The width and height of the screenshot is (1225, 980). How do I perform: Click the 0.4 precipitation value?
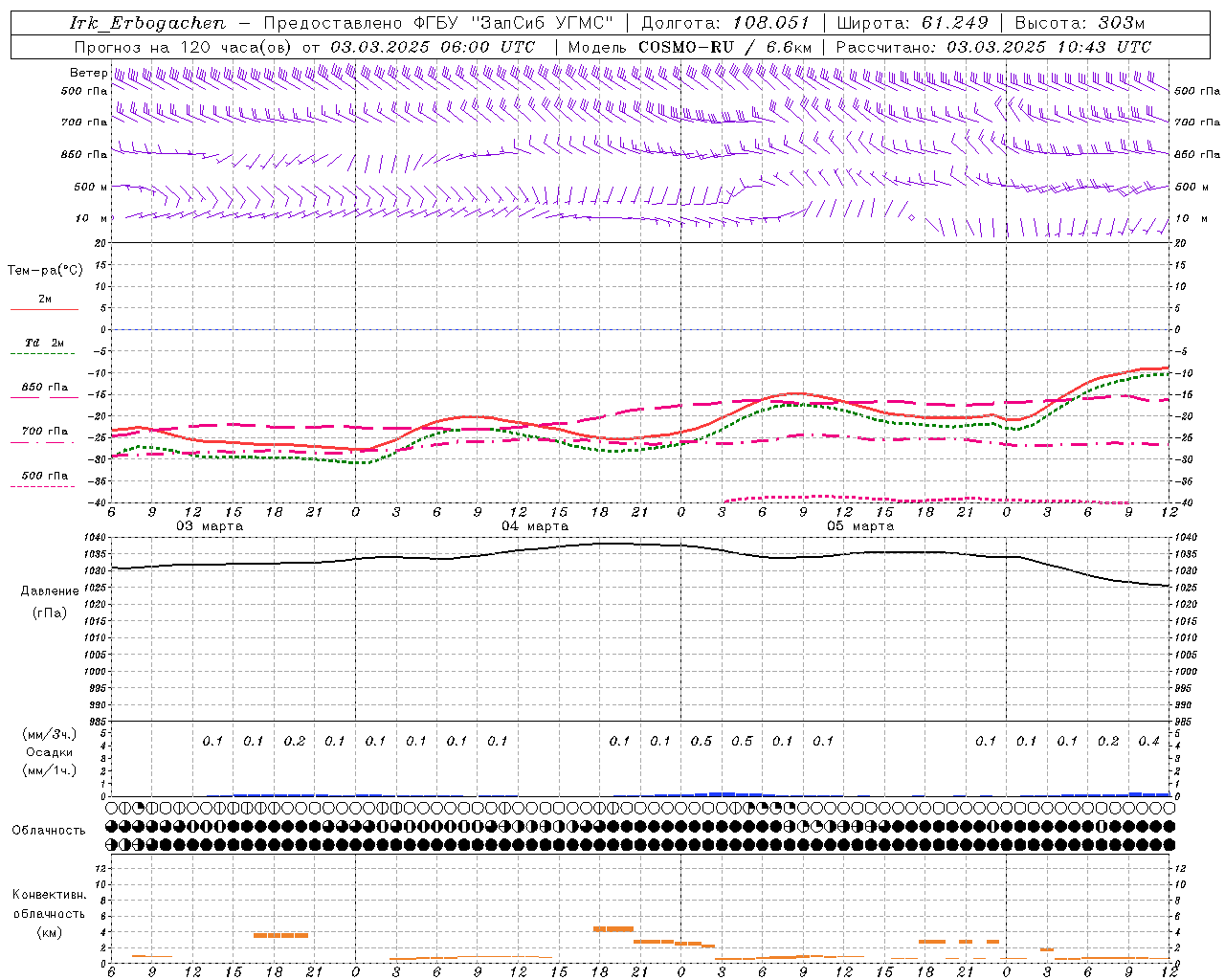point(1148,741)
